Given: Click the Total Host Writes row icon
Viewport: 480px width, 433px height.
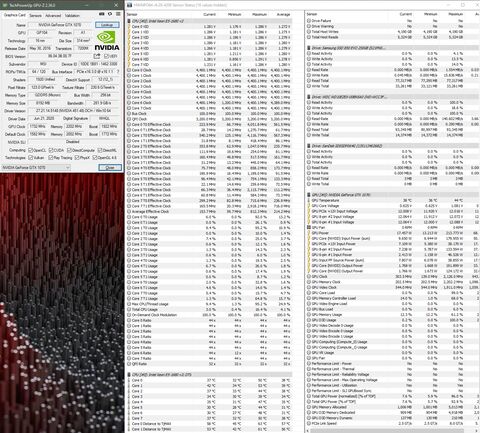Looking at the screenshot, I should pos(309,32).
